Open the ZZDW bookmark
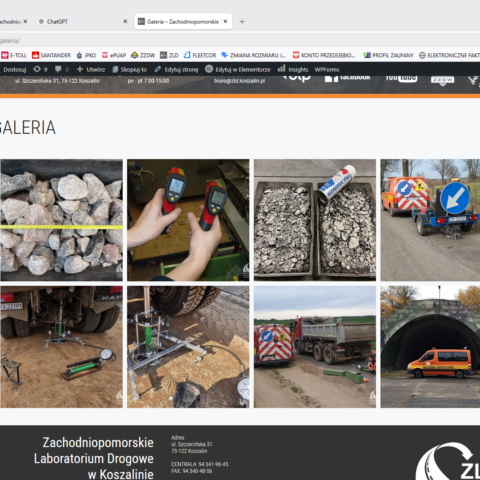This screenshot has width=480, height=480. click(143, 55)
